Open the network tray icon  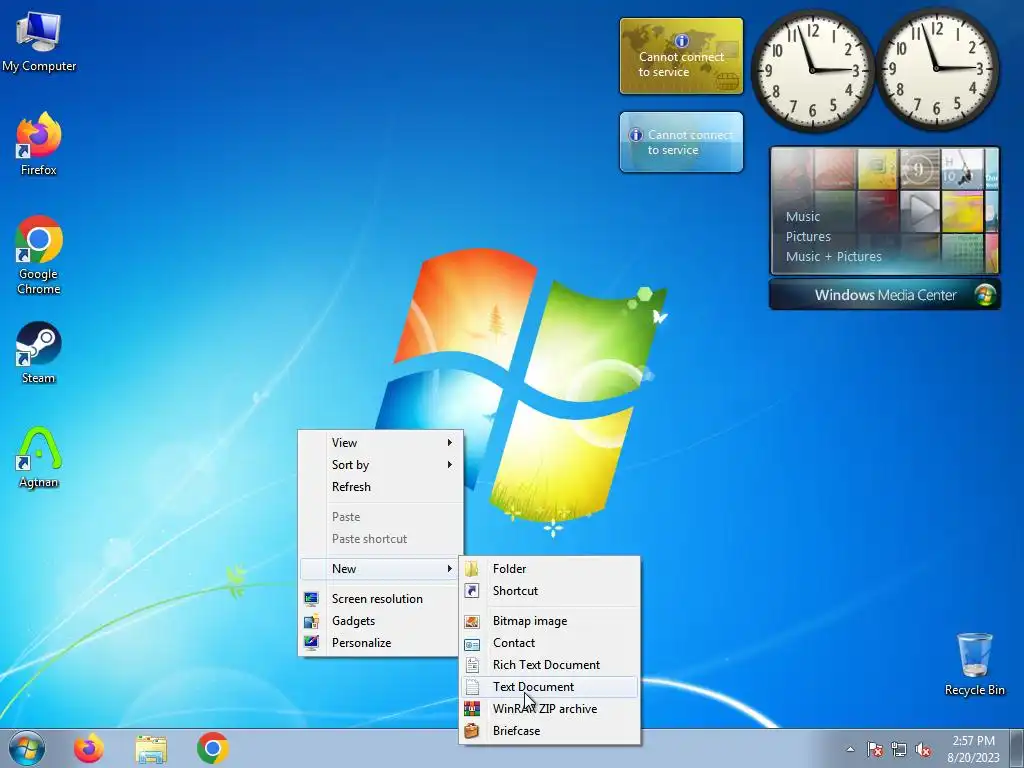point(899,749)
